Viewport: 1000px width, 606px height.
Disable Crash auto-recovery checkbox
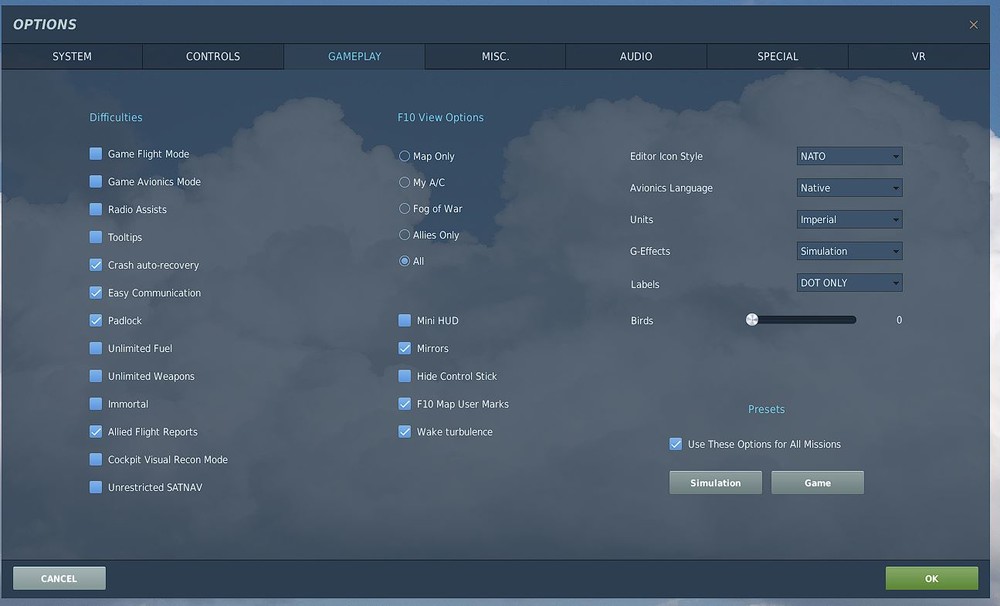[96, 265]
